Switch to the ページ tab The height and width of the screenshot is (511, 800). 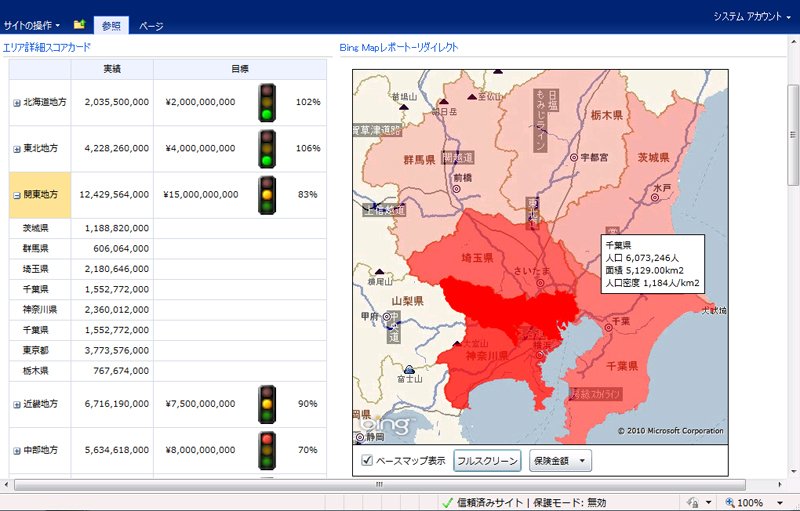pyautogui.click(x=151, y=26)
